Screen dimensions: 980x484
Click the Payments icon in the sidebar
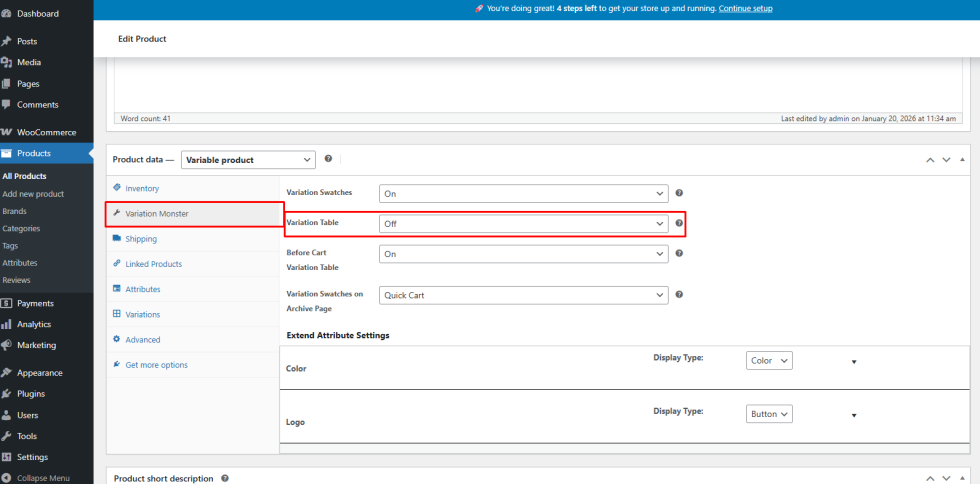7,303
